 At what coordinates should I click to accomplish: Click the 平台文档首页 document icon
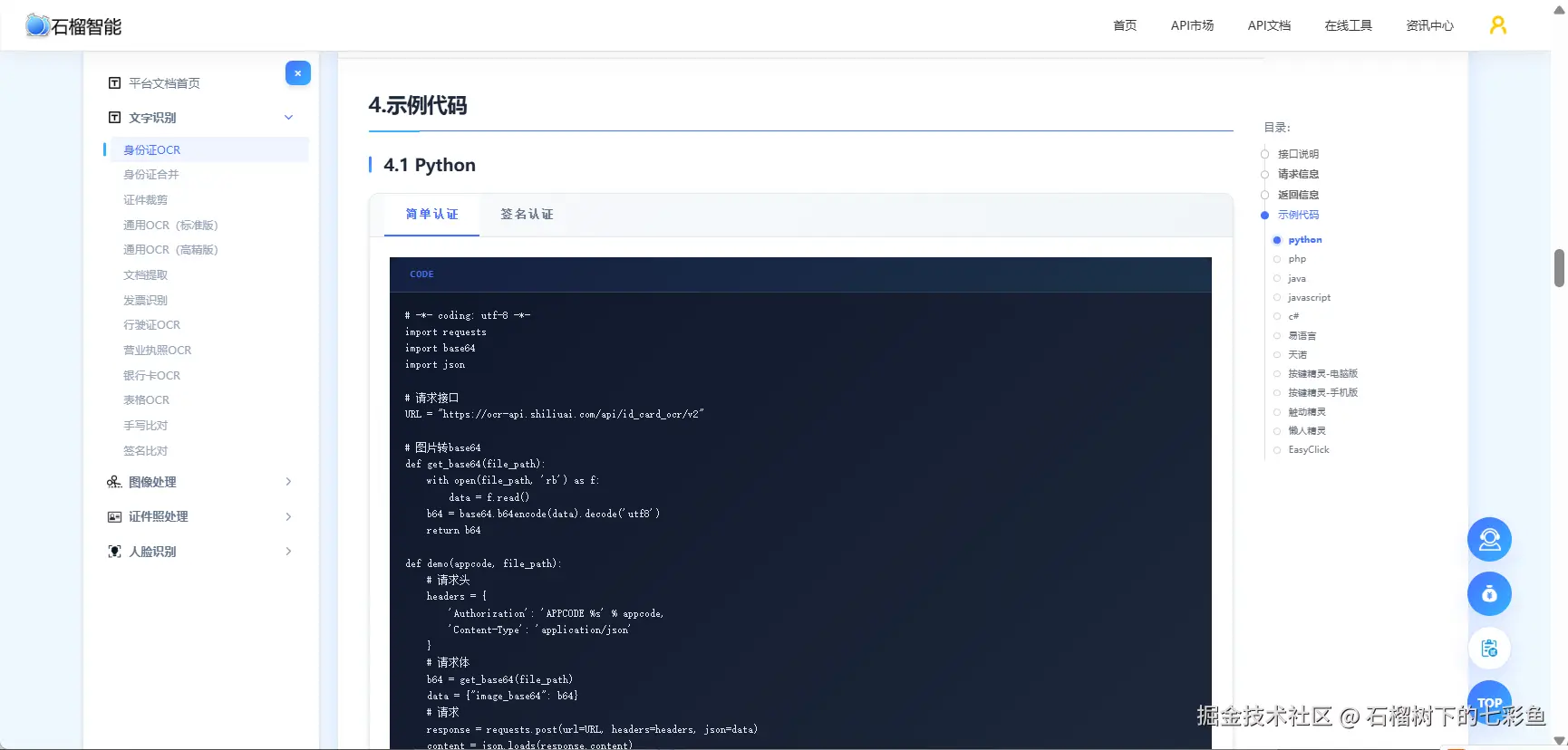[114, 83]
